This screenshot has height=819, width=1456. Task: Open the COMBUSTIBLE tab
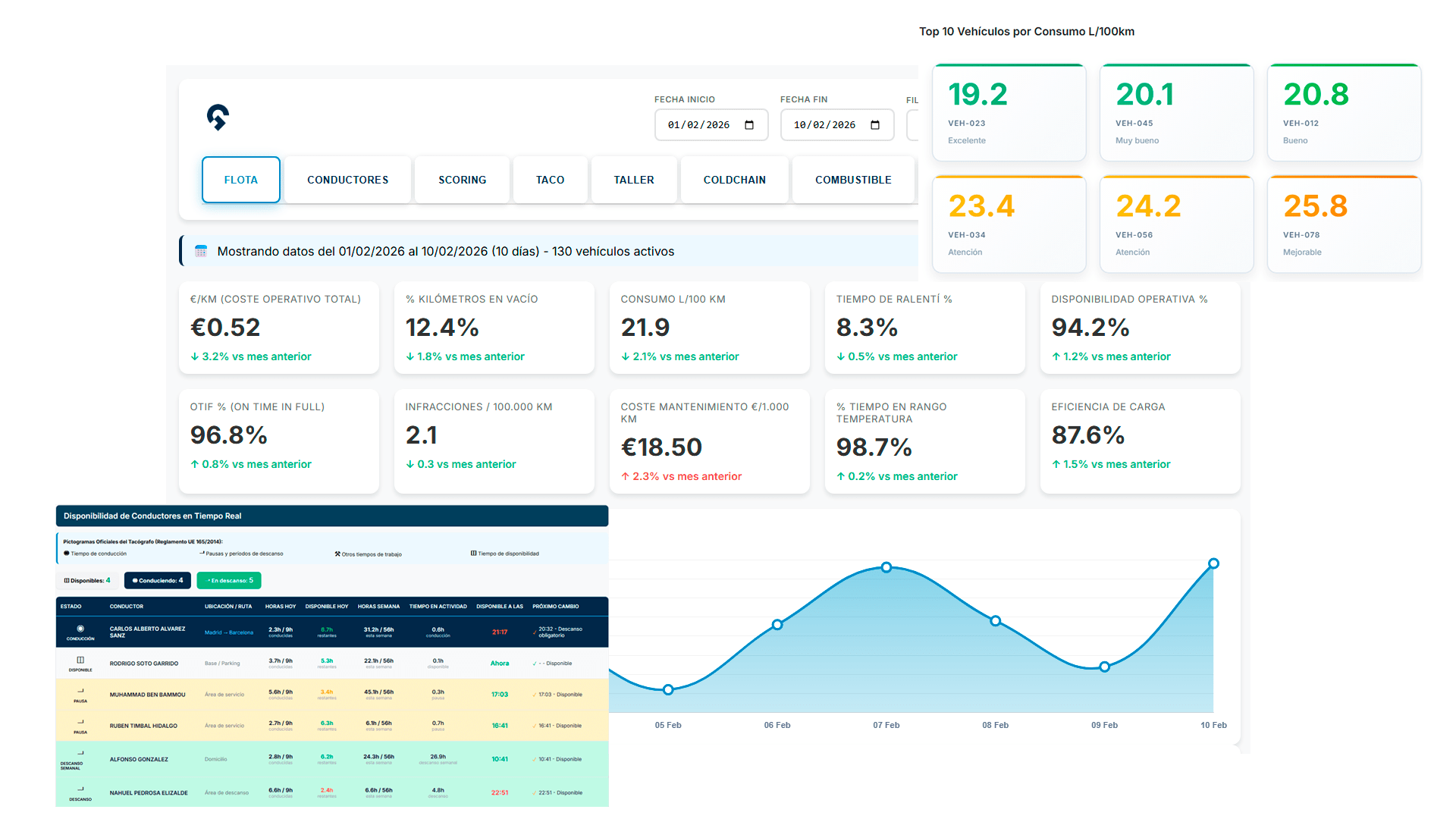[853, 180]
